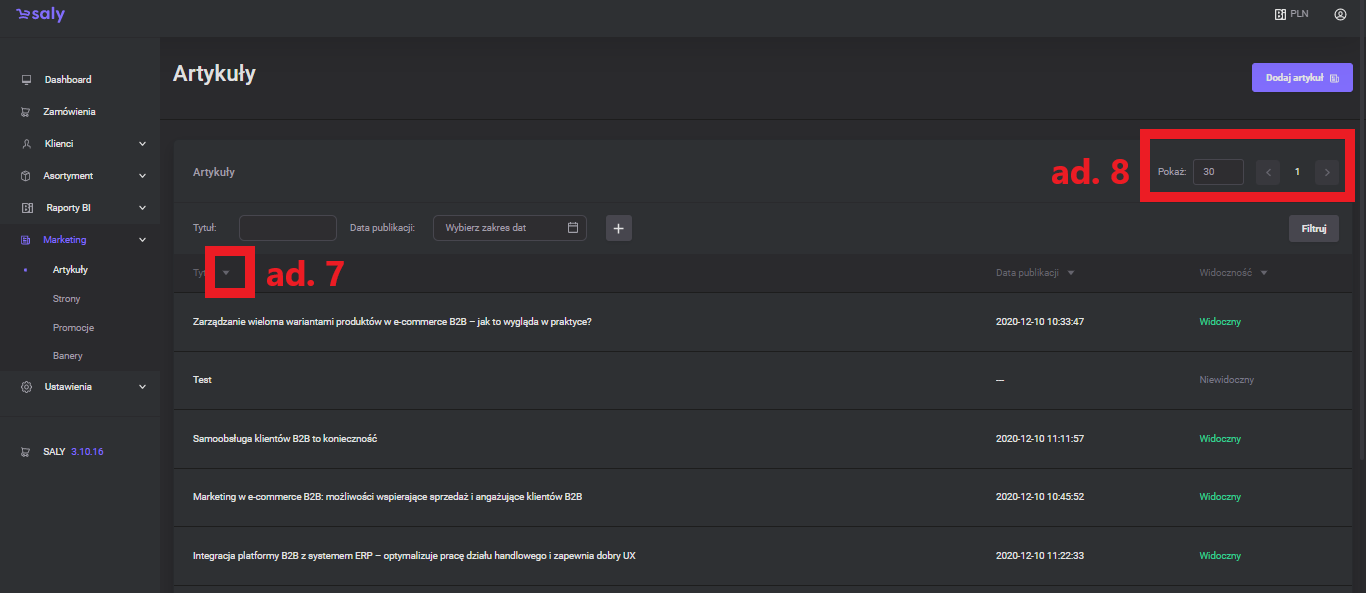The width and height of the screenshot is (1366, 593).
Task: Open Strony in Marketing submenu
Action: click(x=67, y=299)
